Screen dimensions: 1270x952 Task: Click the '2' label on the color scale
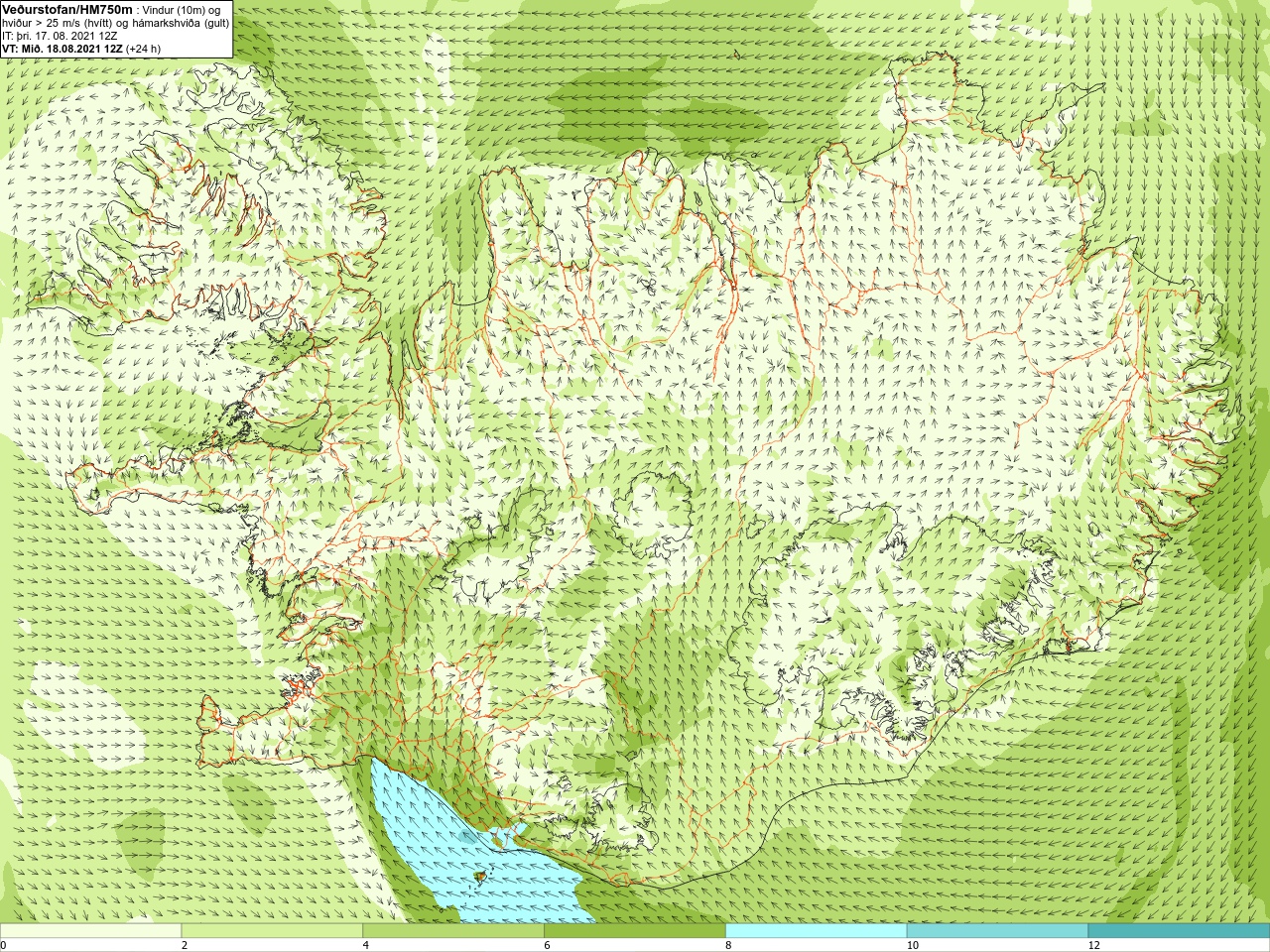coord(185,945)
